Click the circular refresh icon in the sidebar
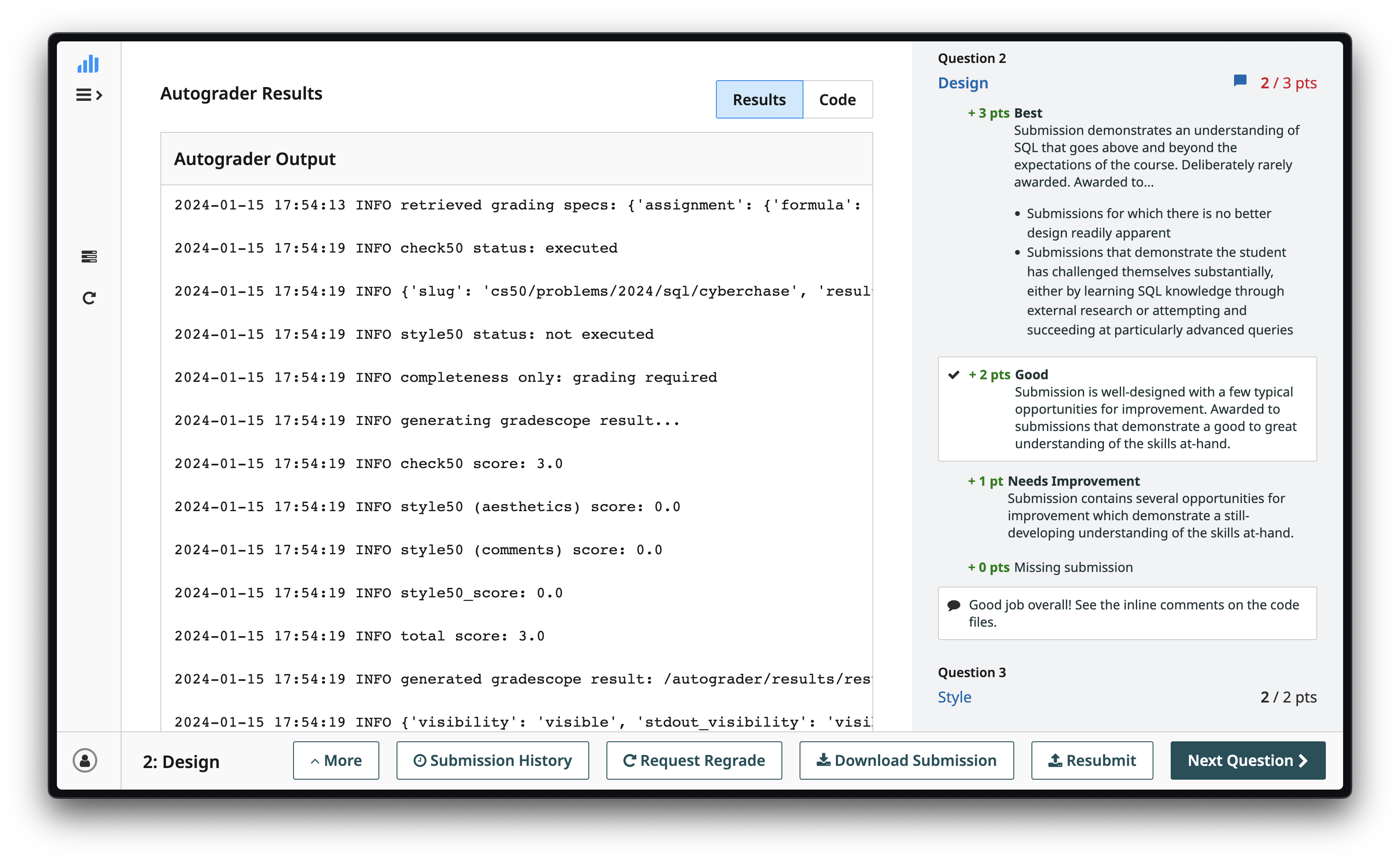Viewport: 1400px width, 862px height. [x=89, y=298]
